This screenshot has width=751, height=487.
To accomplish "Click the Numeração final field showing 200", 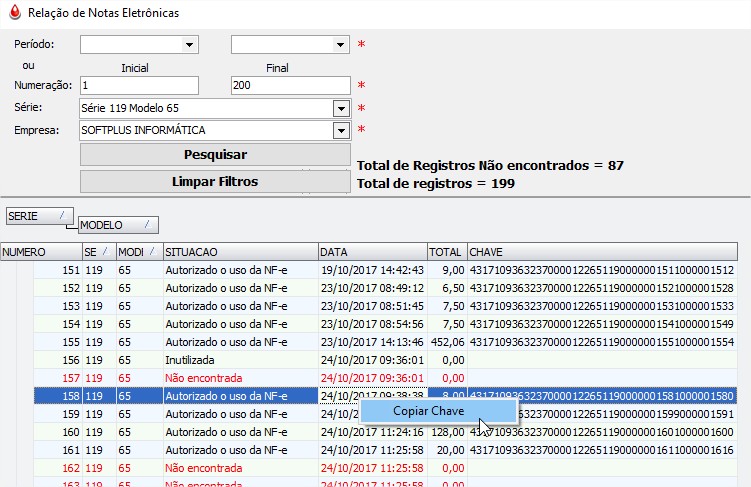I will coord(290,86).
